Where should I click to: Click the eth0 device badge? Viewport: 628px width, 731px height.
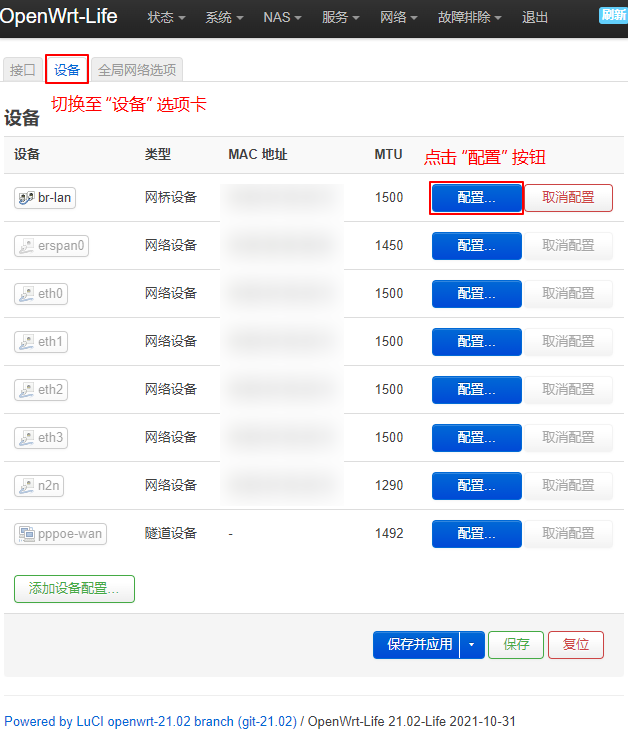coord(41,294)
